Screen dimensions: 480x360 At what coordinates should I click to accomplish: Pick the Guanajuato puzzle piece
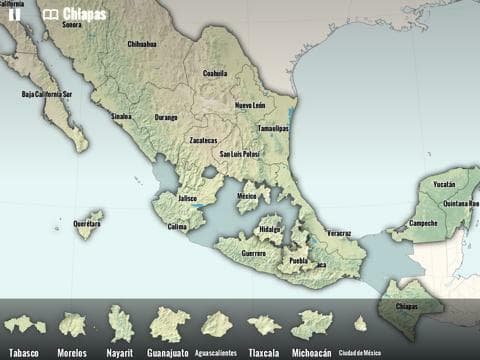169,324
